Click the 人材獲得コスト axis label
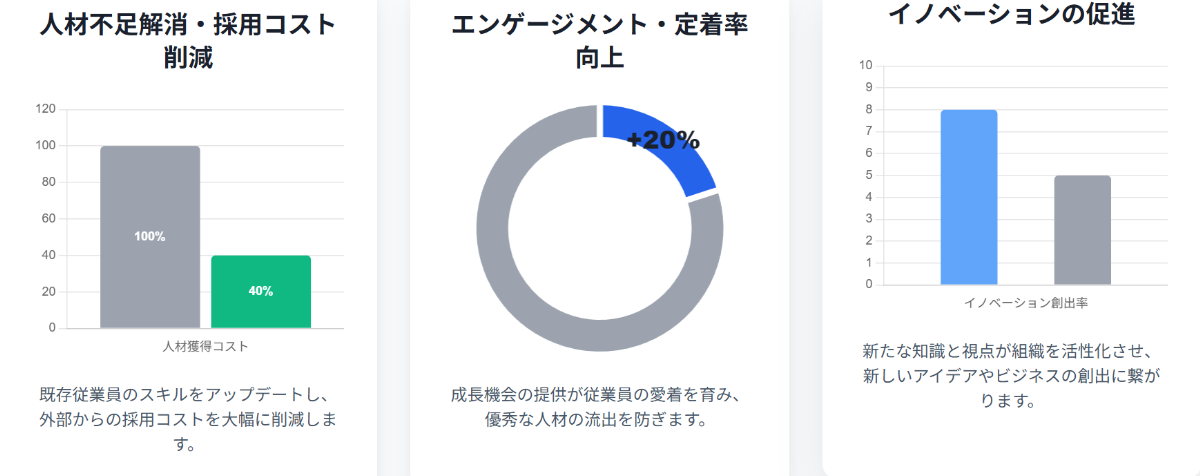The height and width of the screenshot is (476, 1200). coord(205,347)
